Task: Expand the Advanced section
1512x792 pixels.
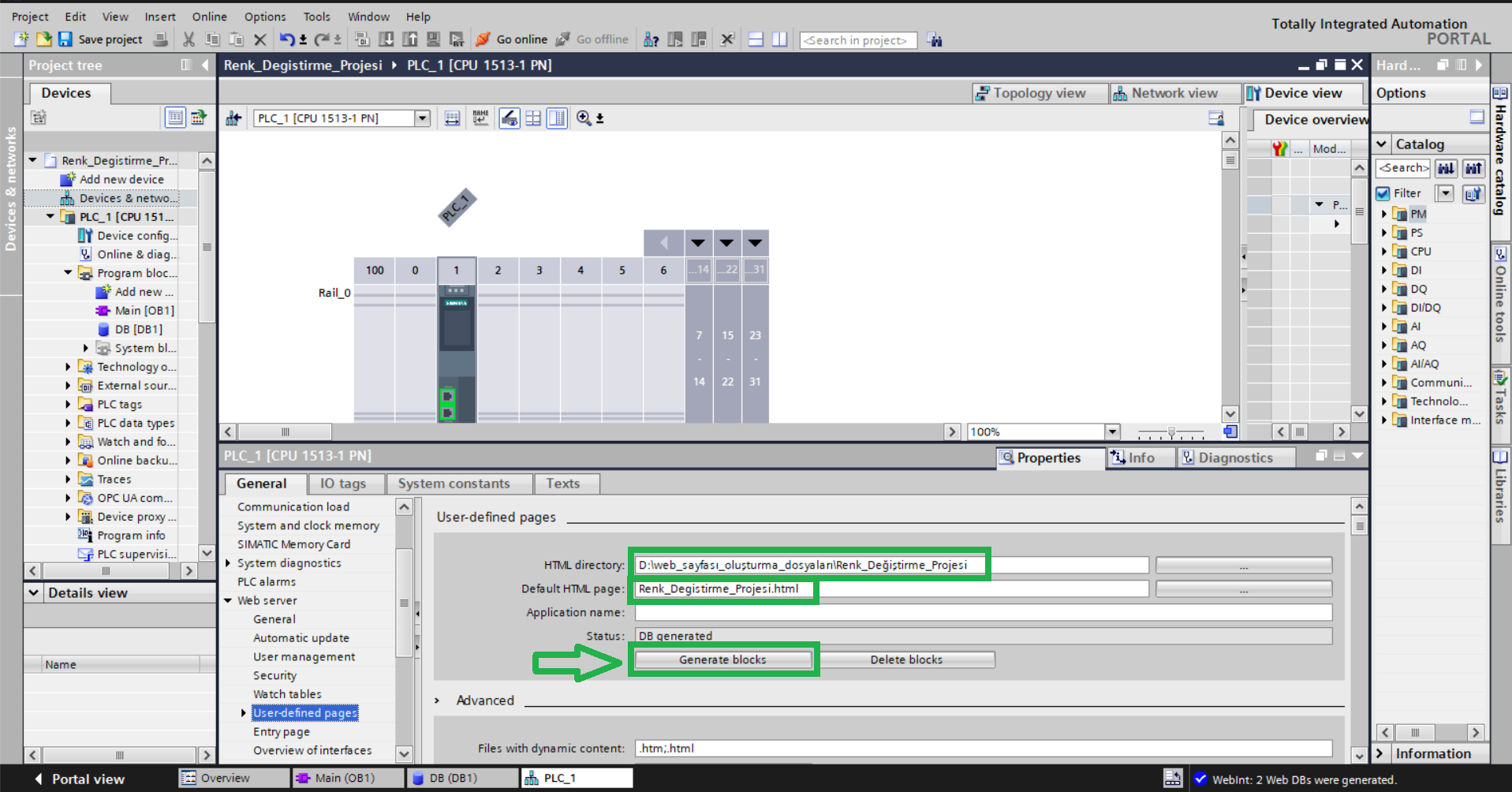Action: tap(438, 700)
